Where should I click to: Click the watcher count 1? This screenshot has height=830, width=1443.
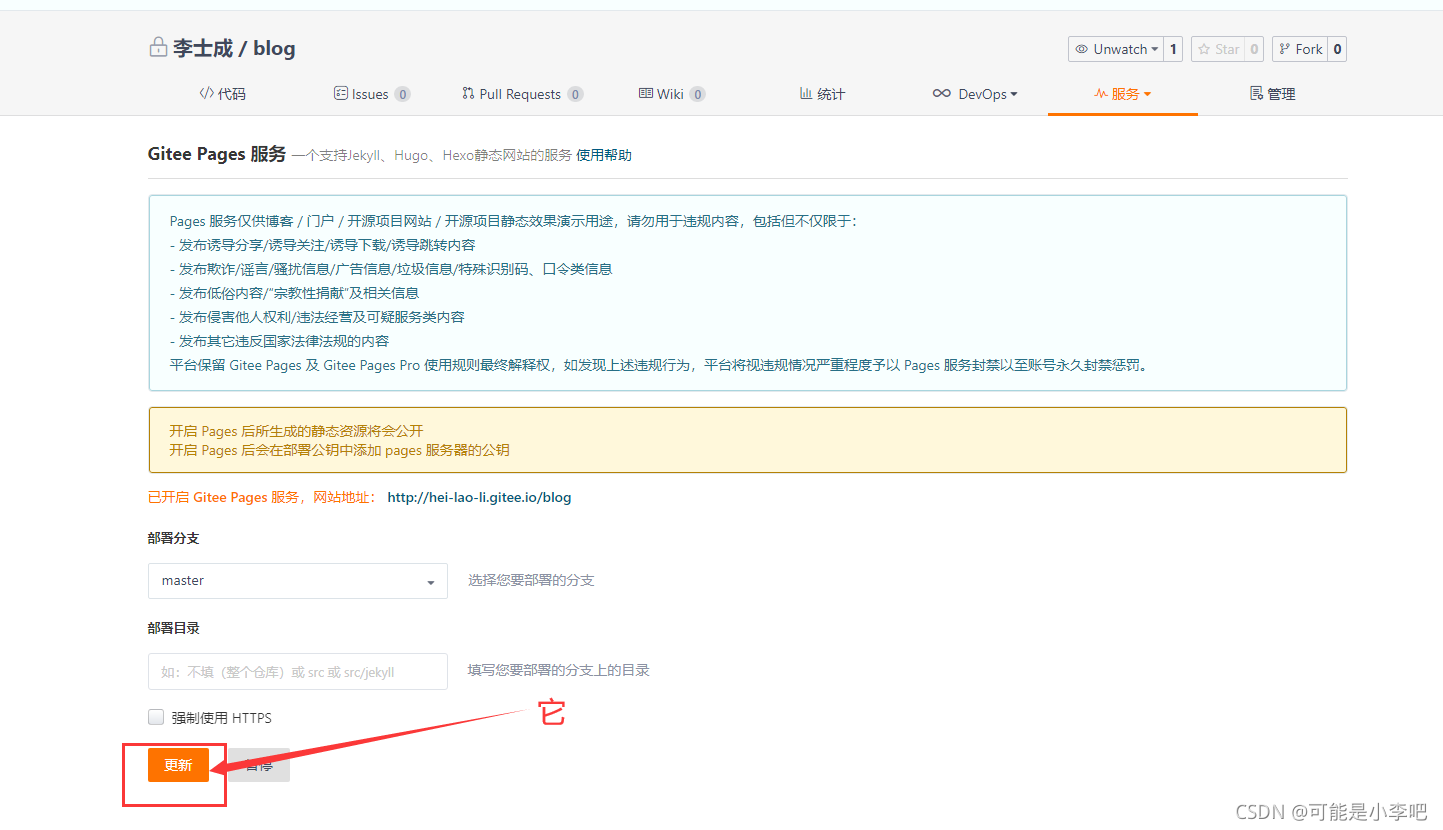point(1174,49)
